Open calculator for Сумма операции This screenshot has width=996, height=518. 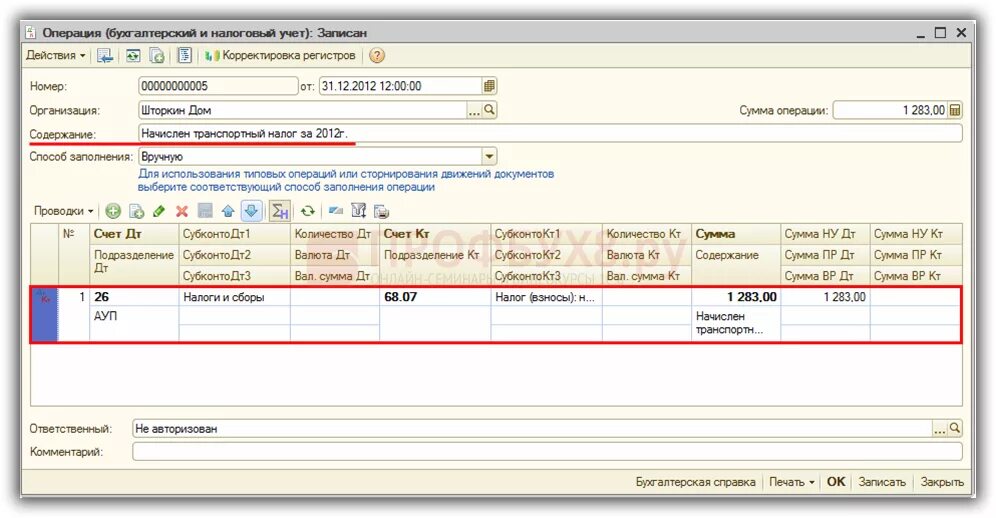(955, 111)
